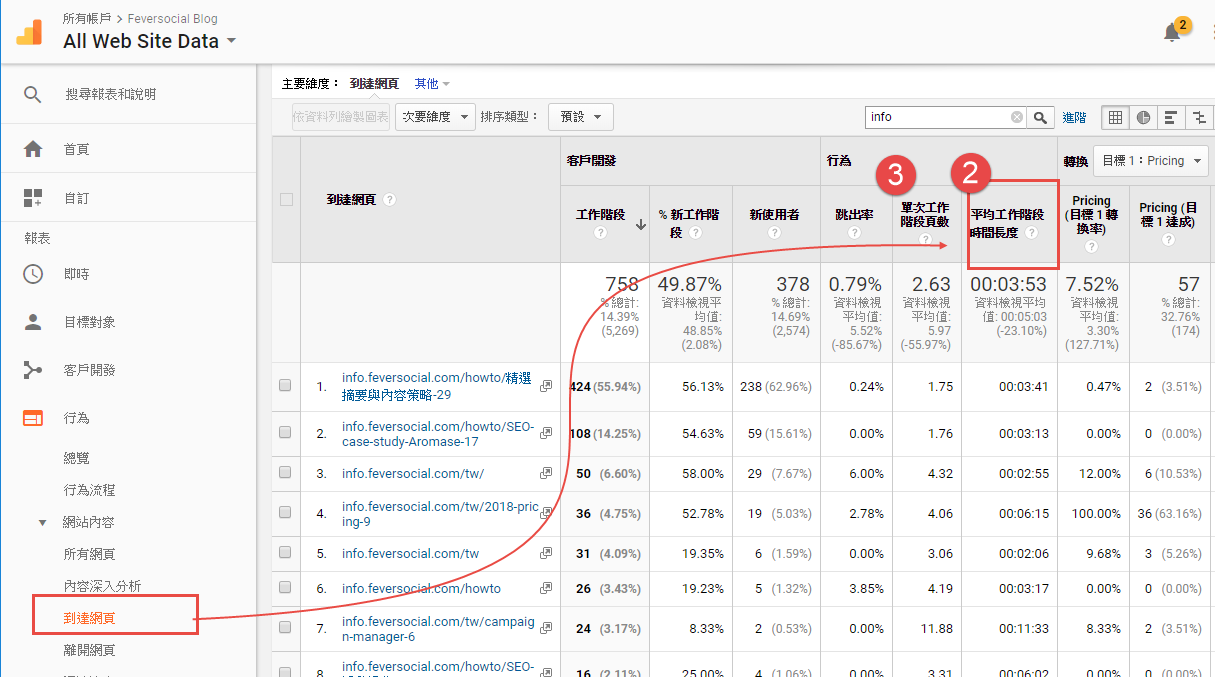Viewport: 1215px width, 677px height.
Task: Switch to performance bar view icon
Action: click(x=1170, y=117)
